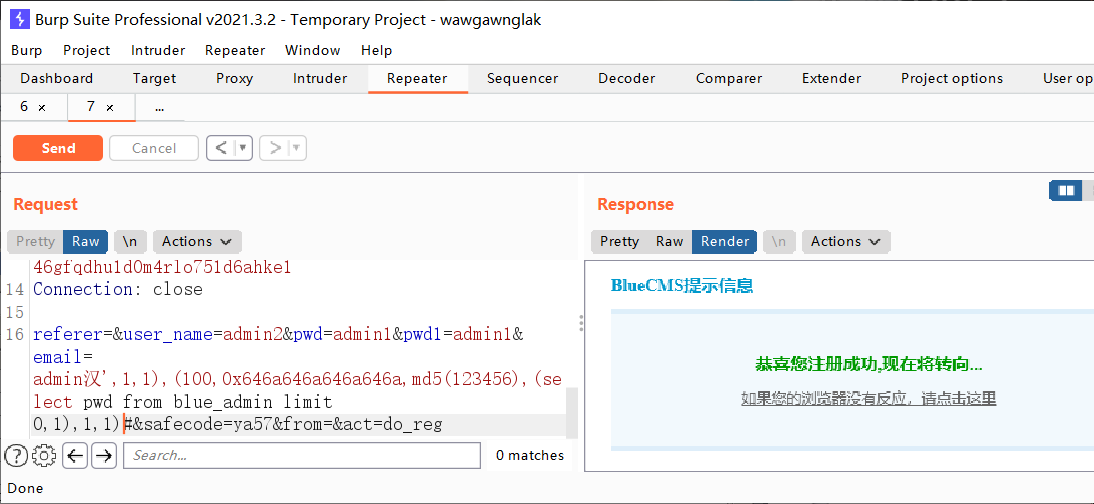The height and width of the screenshot is (504, 1094).
Task: Select the Repeater tab
Action: click(417, 78)
